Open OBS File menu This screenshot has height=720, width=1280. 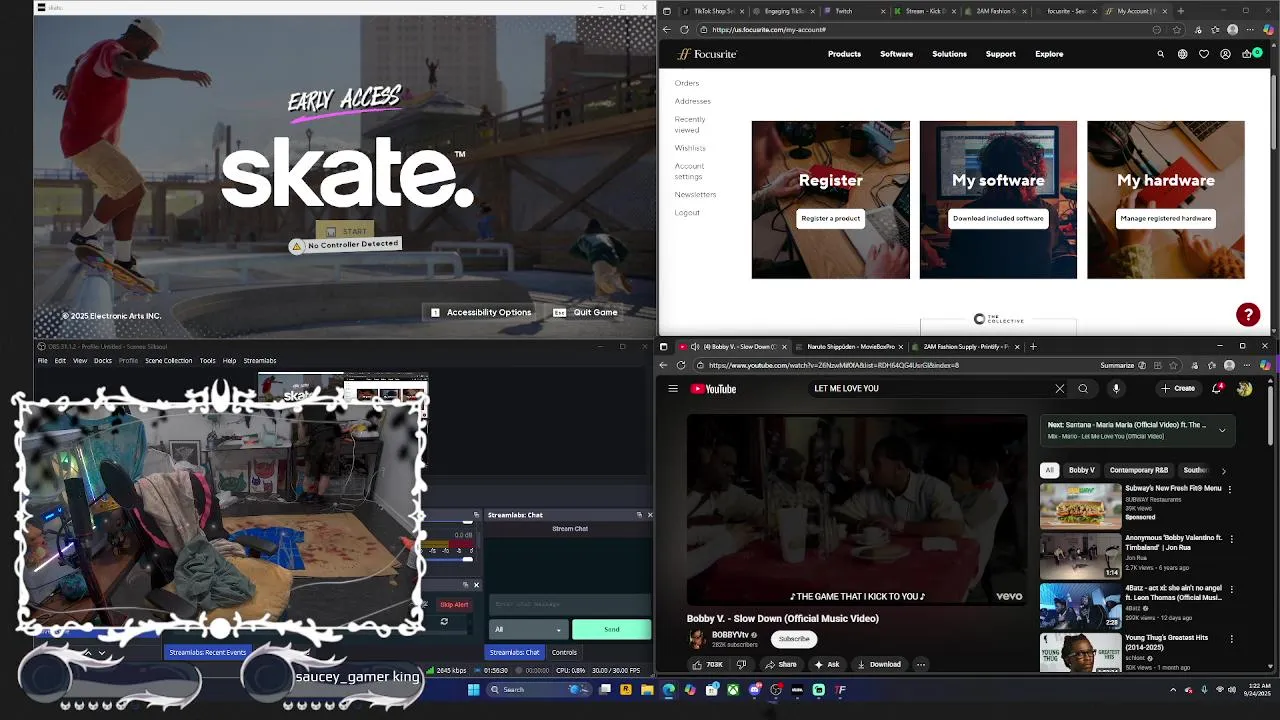(43, 360)
